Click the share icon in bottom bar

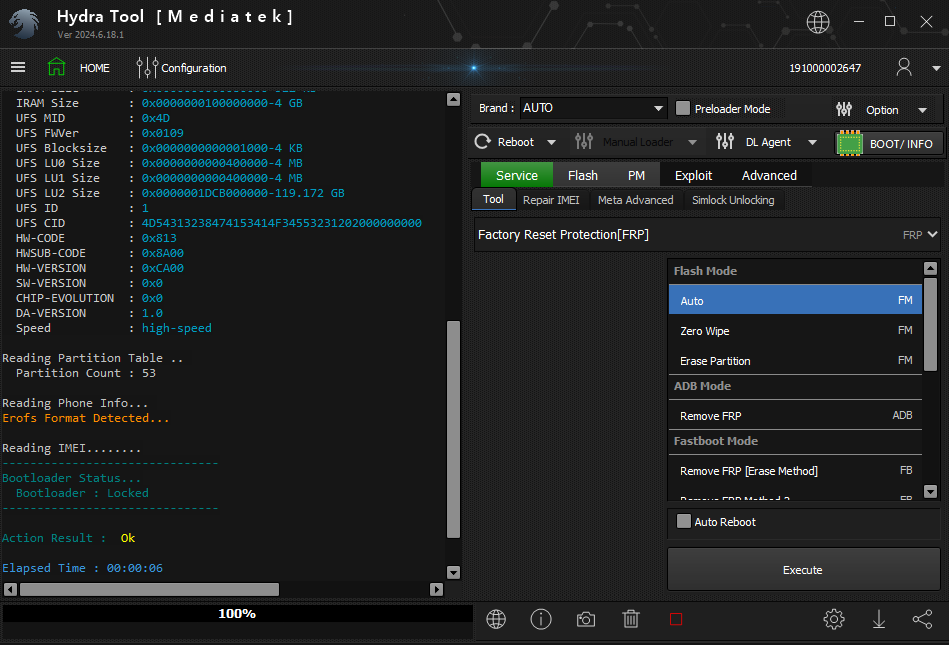(x=922, y=619)
